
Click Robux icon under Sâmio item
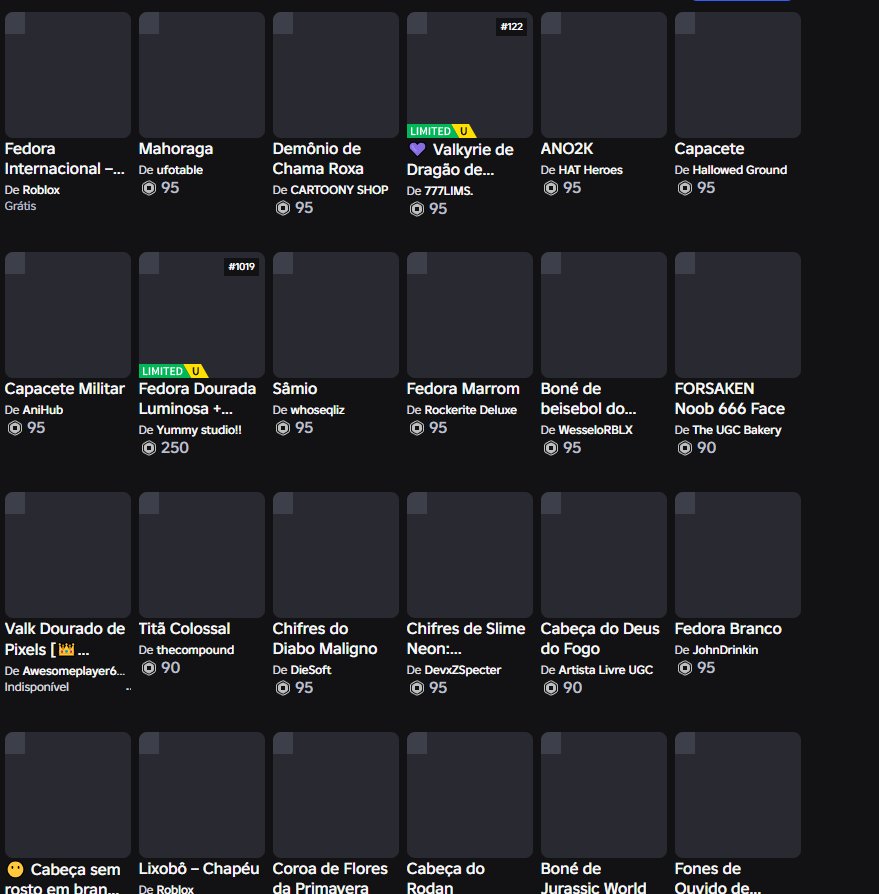pos(283,428)
